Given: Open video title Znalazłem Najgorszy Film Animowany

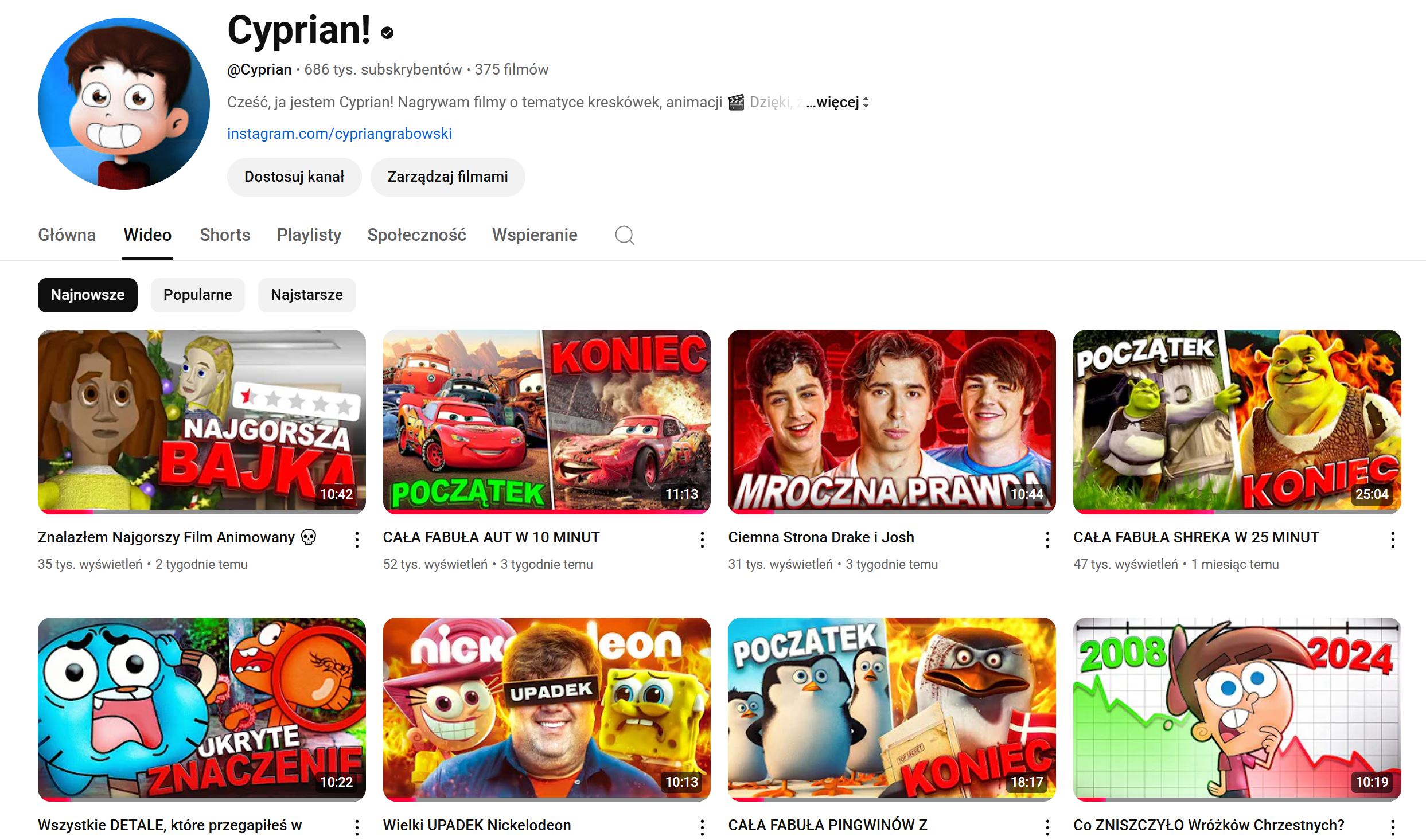Looking at the screenshot, I should coord(177,537).
